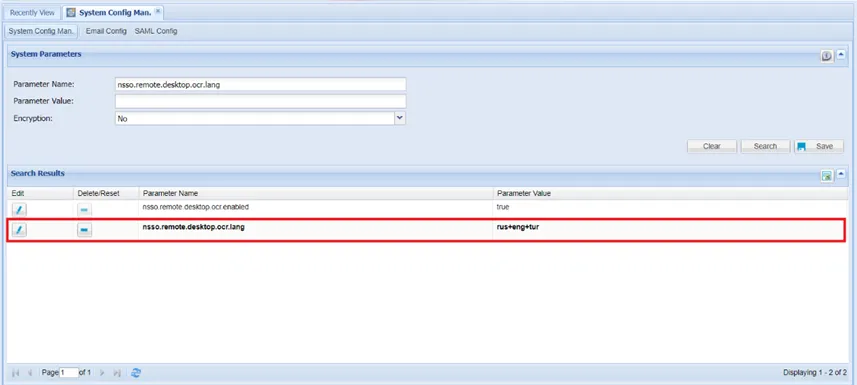
Task: Click the Save button
Action: [x=819, y=146]
